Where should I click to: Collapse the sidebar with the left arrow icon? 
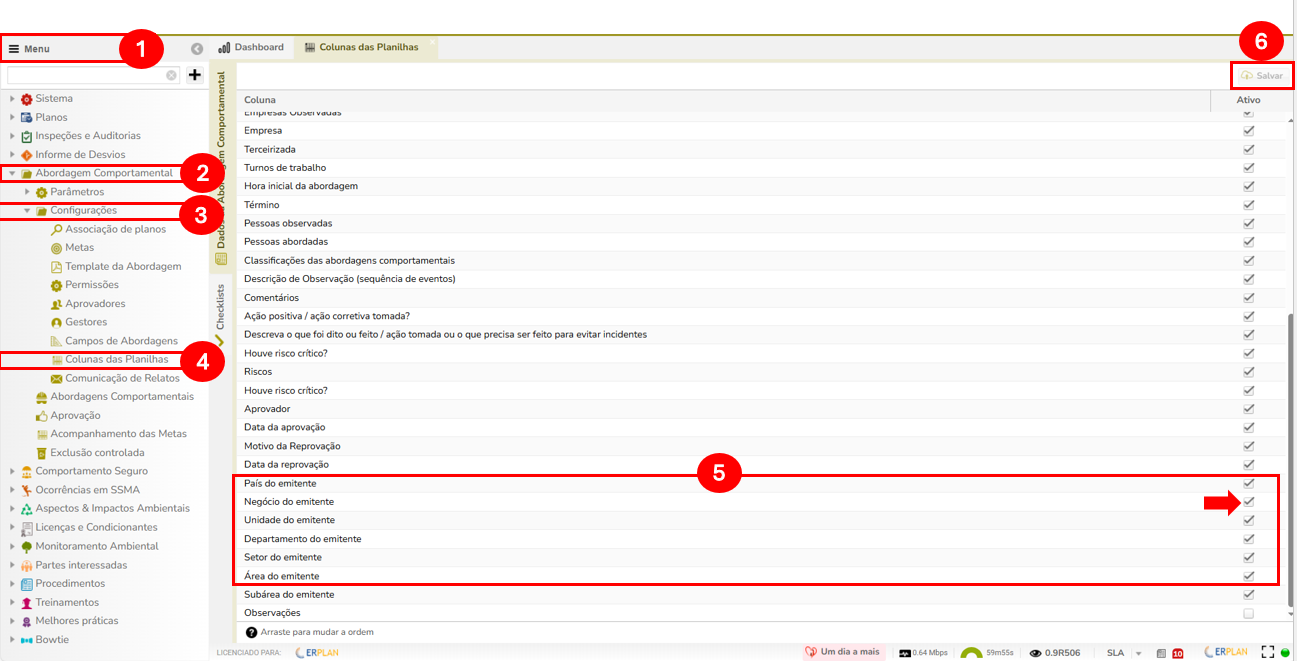pos(197,48)
